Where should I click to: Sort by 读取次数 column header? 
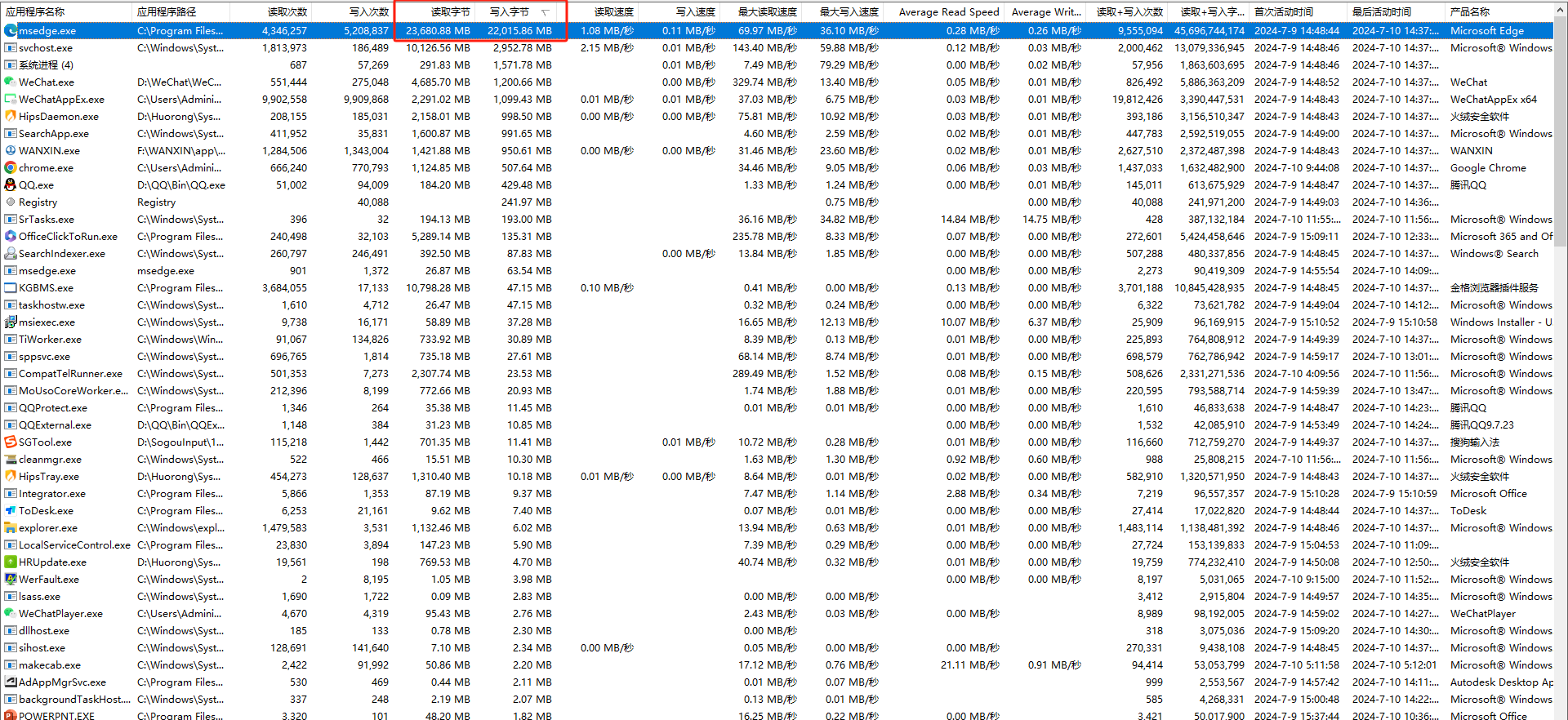point(270,11)
